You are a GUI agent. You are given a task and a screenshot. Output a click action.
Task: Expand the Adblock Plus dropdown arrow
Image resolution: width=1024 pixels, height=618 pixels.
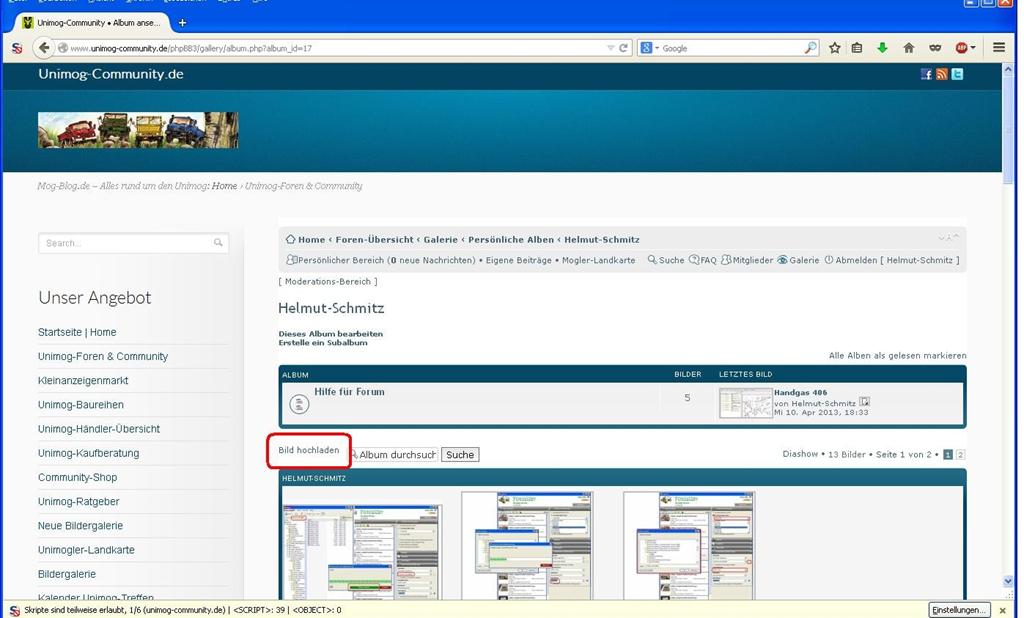pos(973,48)
